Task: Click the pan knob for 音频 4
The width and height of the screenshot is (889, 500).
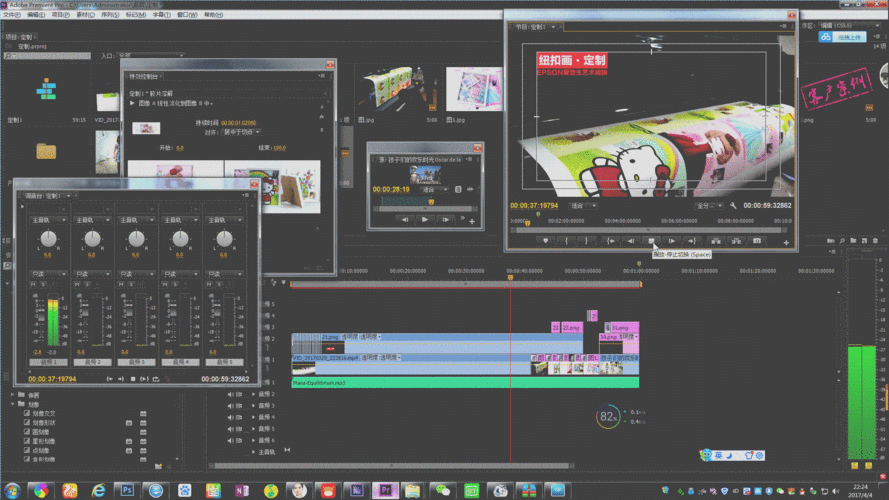Action: tap(180, 239)
